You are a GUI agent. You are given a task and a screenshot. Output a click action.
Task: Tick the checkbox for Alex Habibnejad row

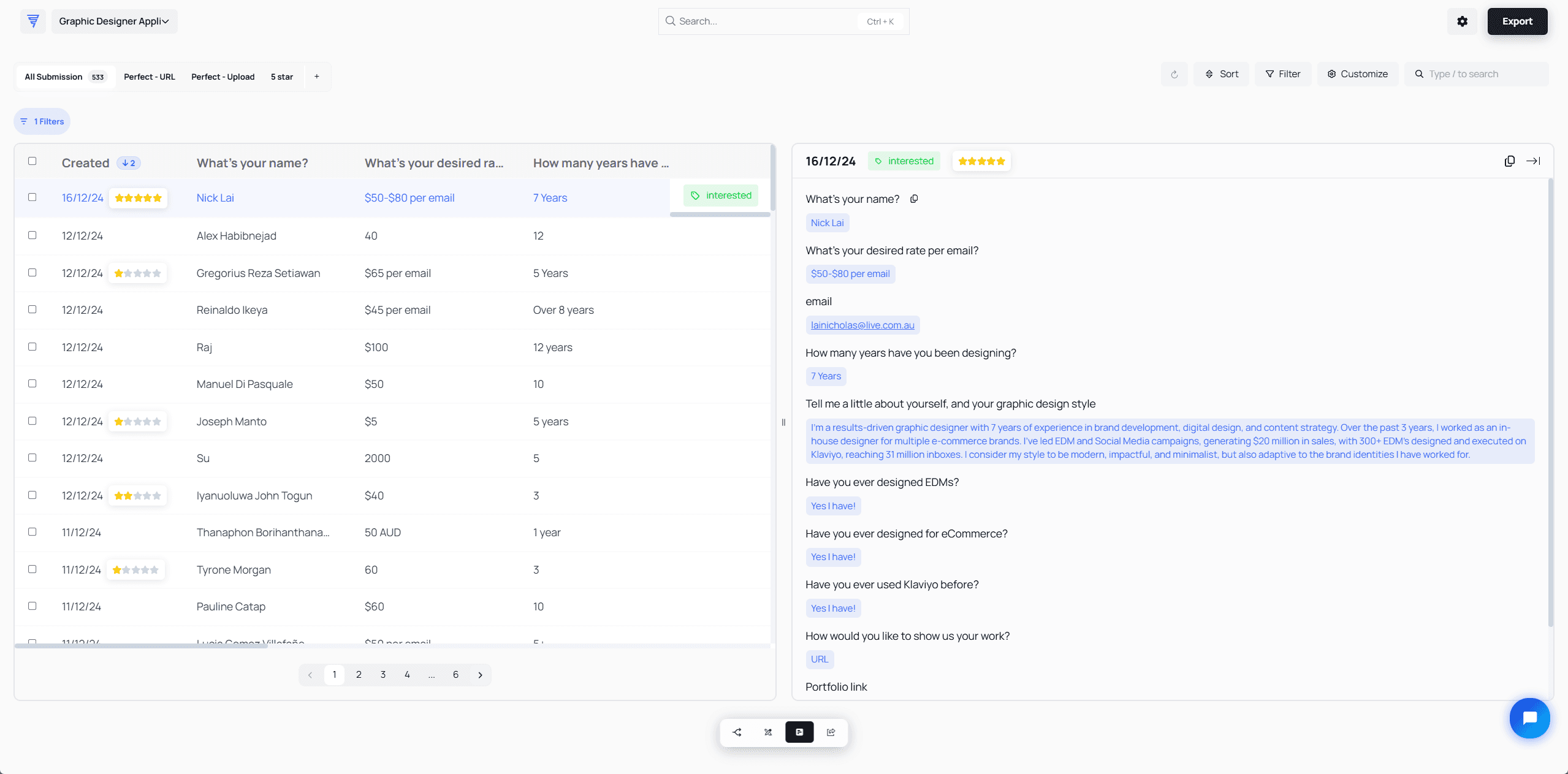point(32,235)
